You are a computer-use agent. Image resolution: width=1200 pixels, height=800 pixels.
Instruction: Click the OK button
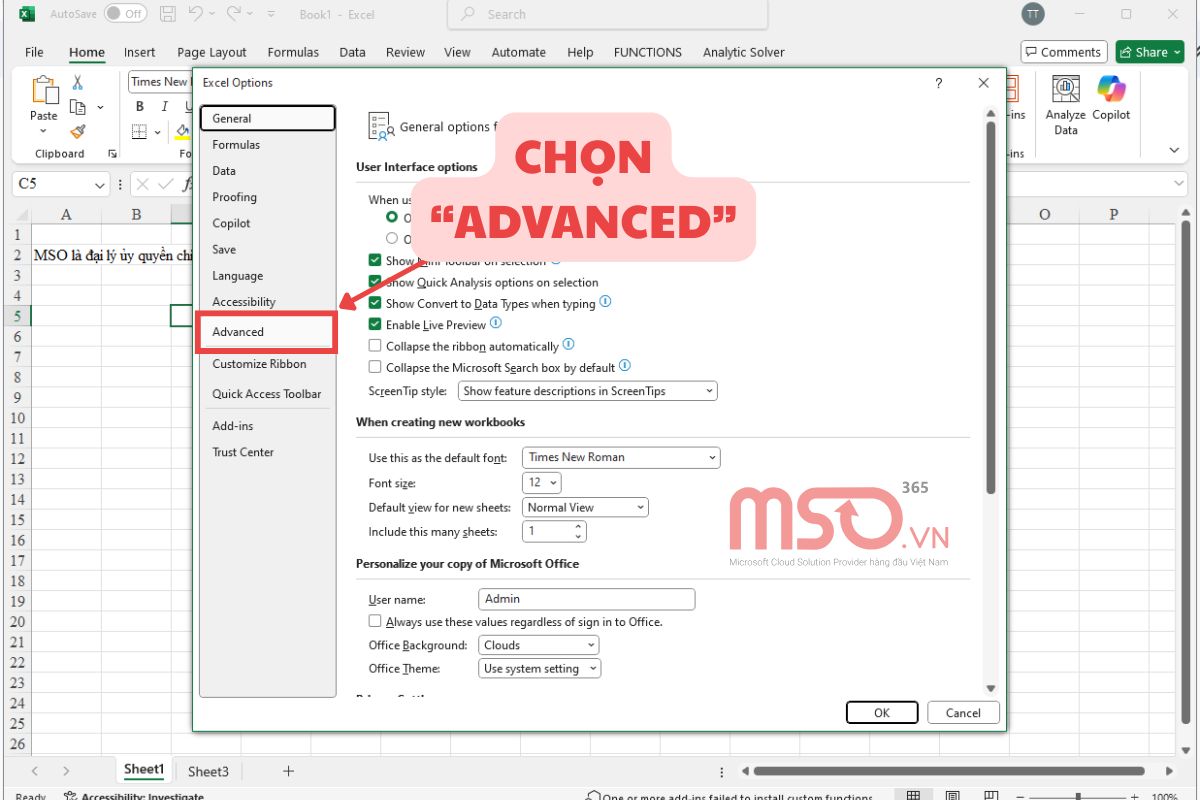pos(881,713)
